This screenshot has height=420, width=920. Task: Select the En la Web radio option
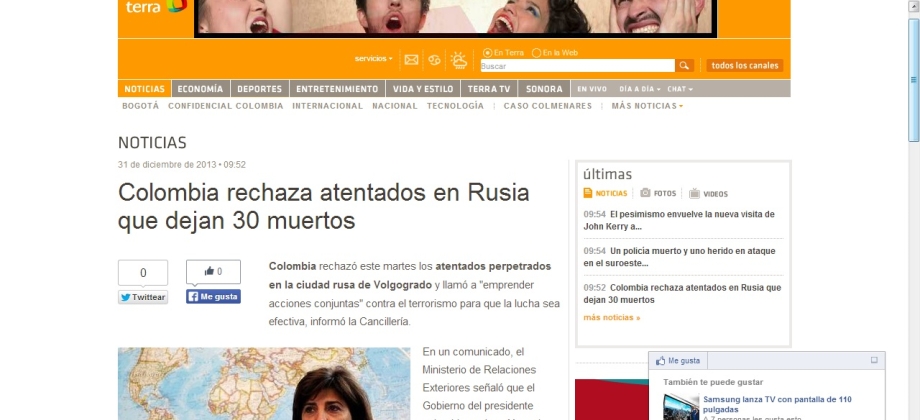[536, 53]
